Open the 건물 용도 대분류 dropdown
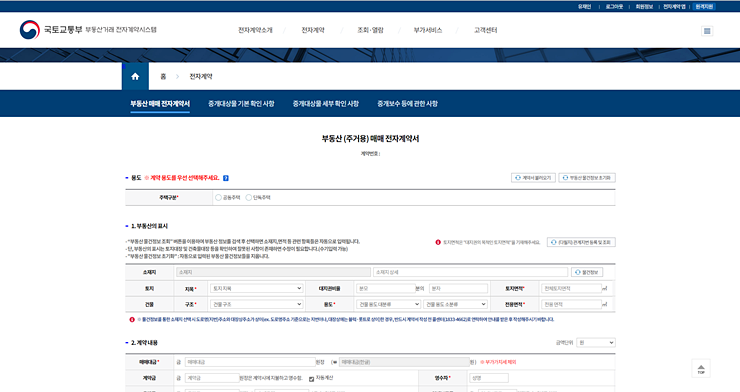Viewport: 740px width, 392px height. click(x=388, y=304)
